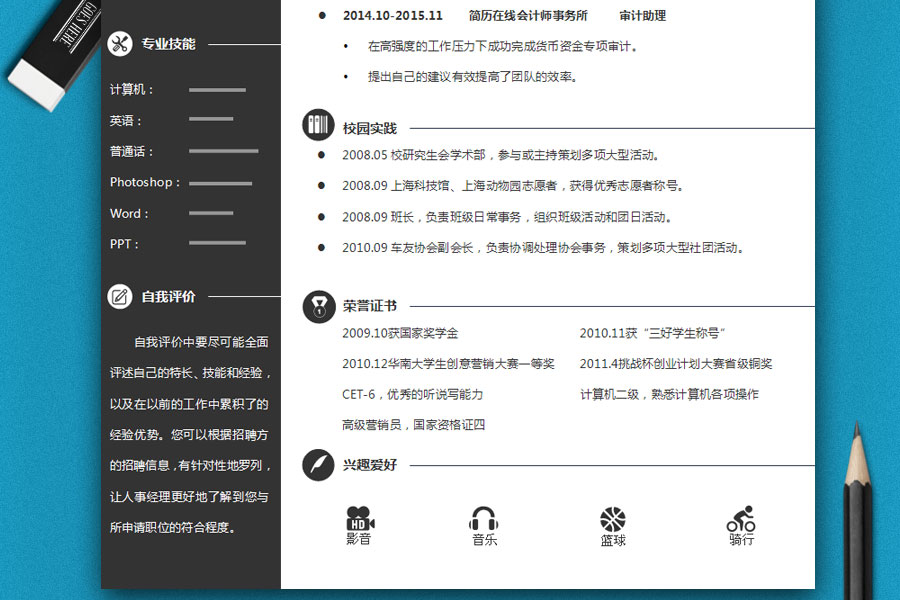Click the wrench icon beside 专业技能
The image size is (900, 600).
tap(122, 44)
